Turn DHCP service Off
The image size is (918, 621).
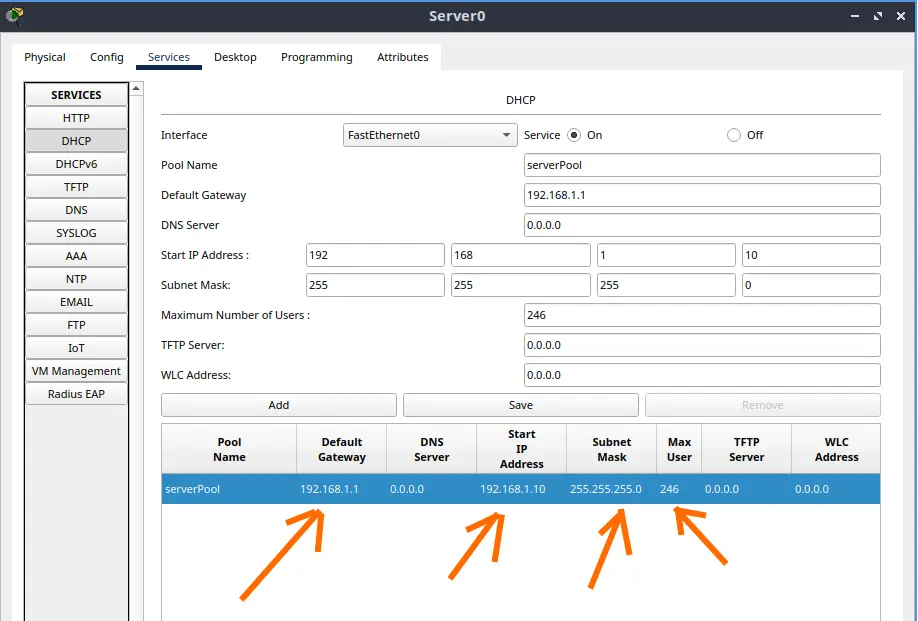click(734, 135)
